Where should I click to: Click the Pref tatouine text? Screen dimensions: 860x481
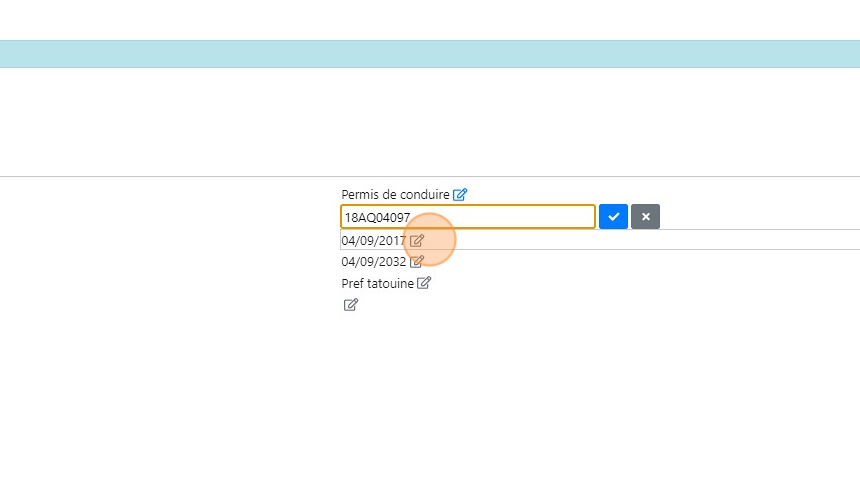click(377, 284)
